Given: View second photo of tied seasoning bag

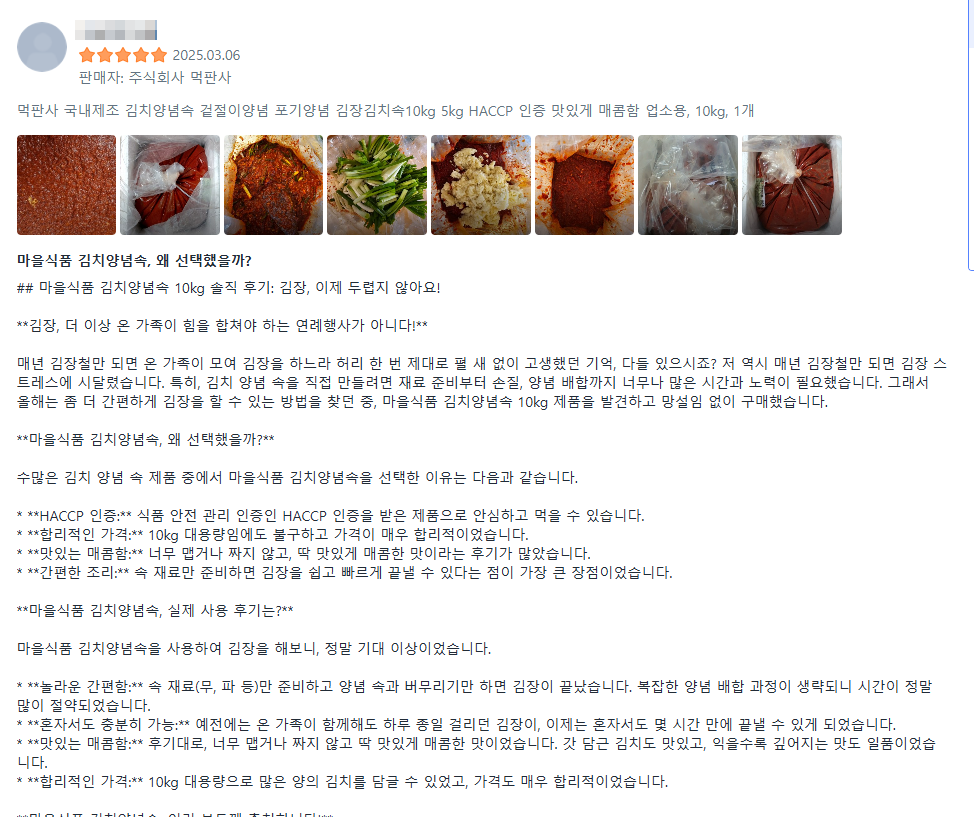Looking at the screenshot, I should pyautogui.click(x=170, y=185).
